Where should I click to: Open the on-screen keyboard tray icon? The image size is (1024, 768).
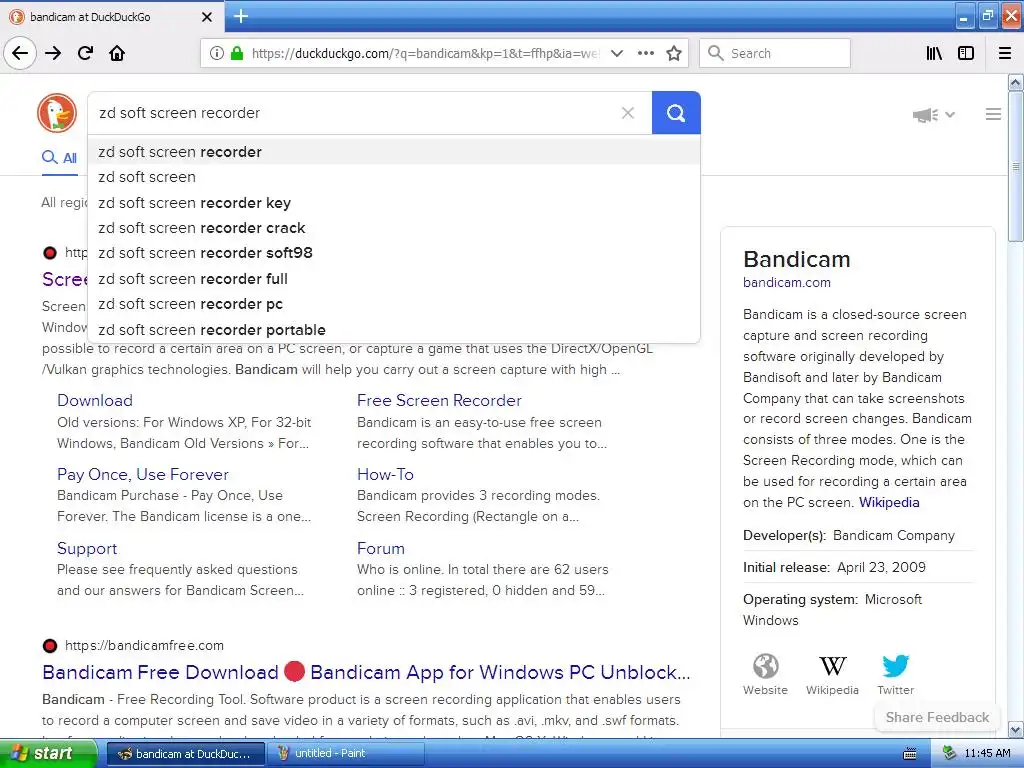[910, 754]
